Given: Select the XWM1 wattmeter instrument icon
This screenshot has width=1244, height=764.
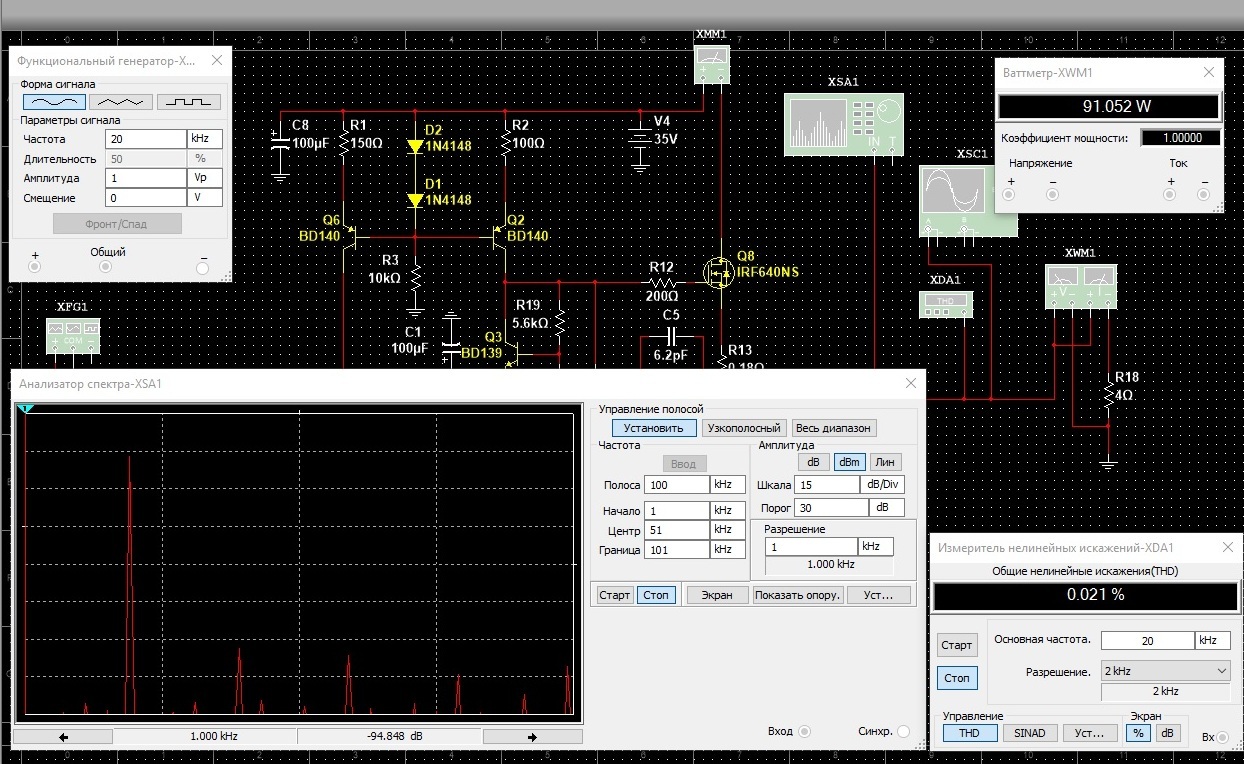Looking at the screenshot, I should click(x=1080, y=286).
